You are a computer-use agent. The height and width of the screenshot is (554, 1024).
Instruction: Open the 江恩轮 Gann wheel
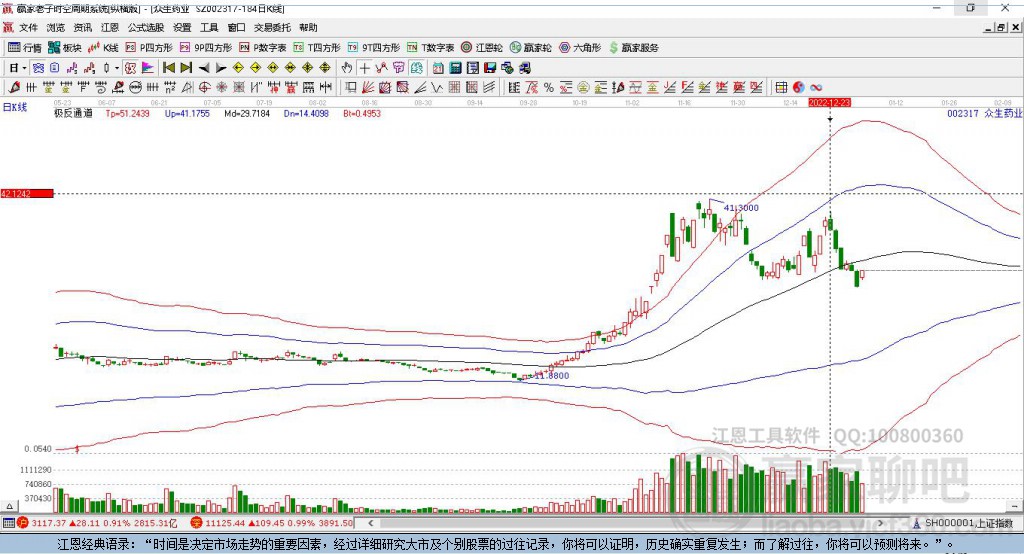pyautogui.click(x=482, y=48)
